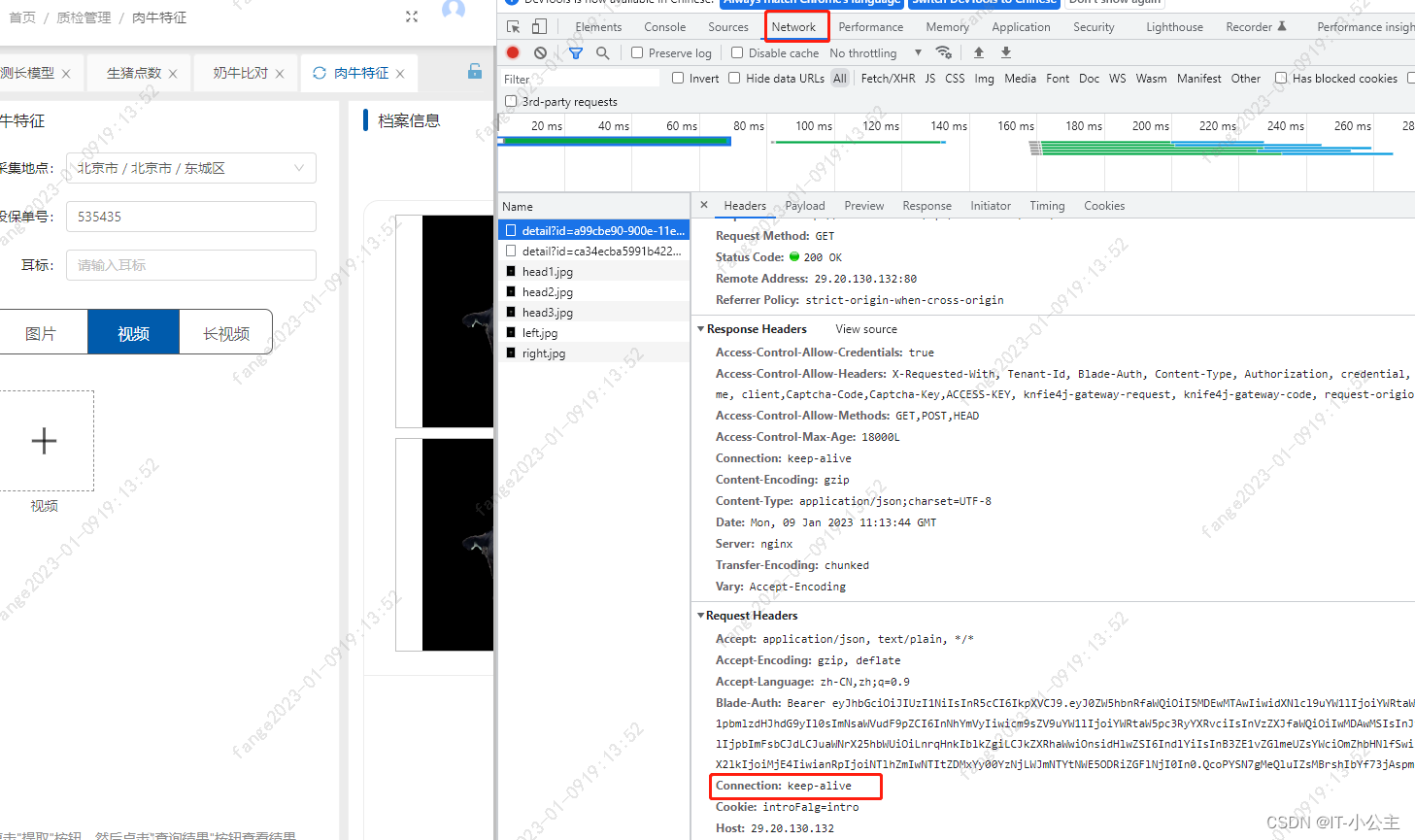Filter requests by Fetch/XHR
This screenshot has height=840, width=1415.
pyautogui.click(x=888, y=79)
